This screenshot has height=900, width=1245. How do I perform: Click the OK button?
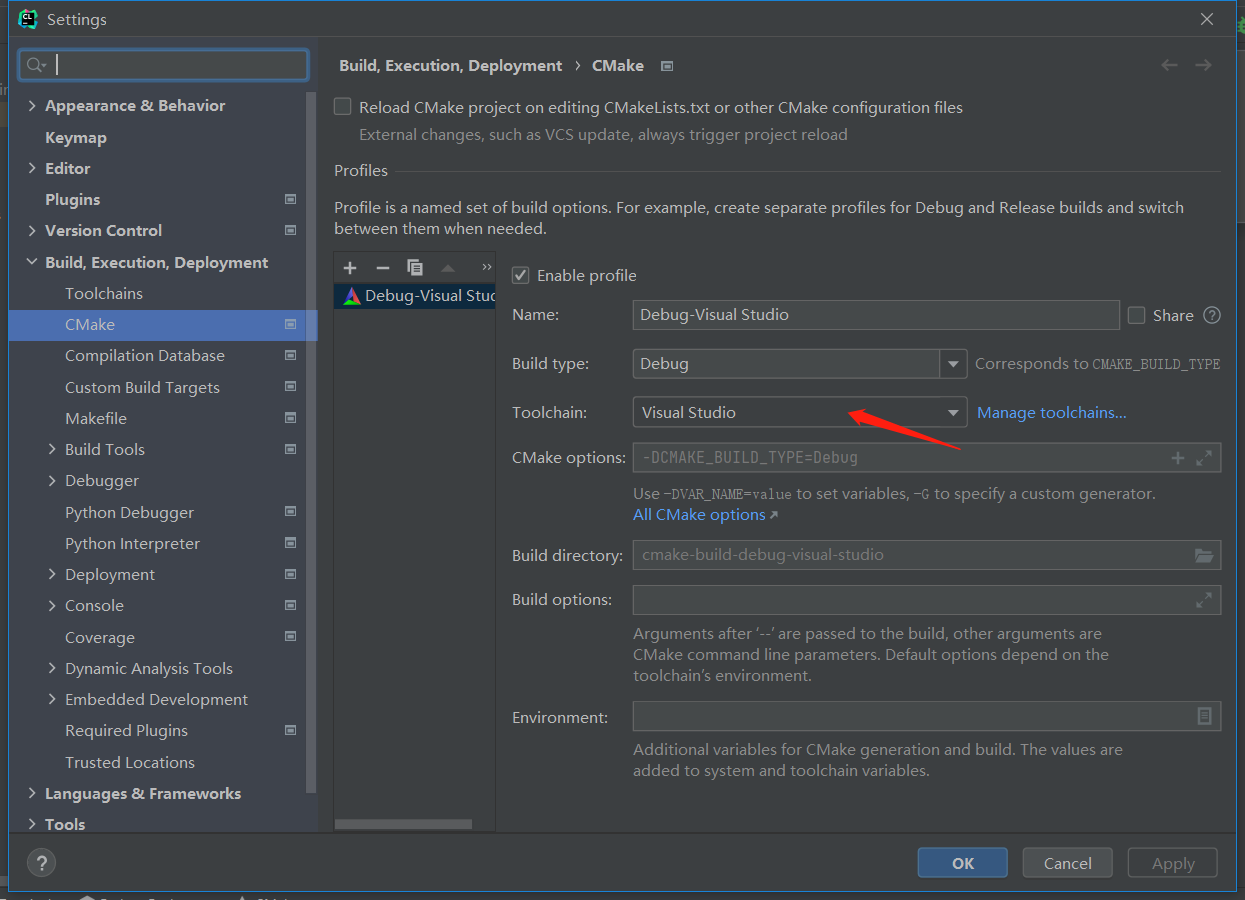[x=963, y=863]
